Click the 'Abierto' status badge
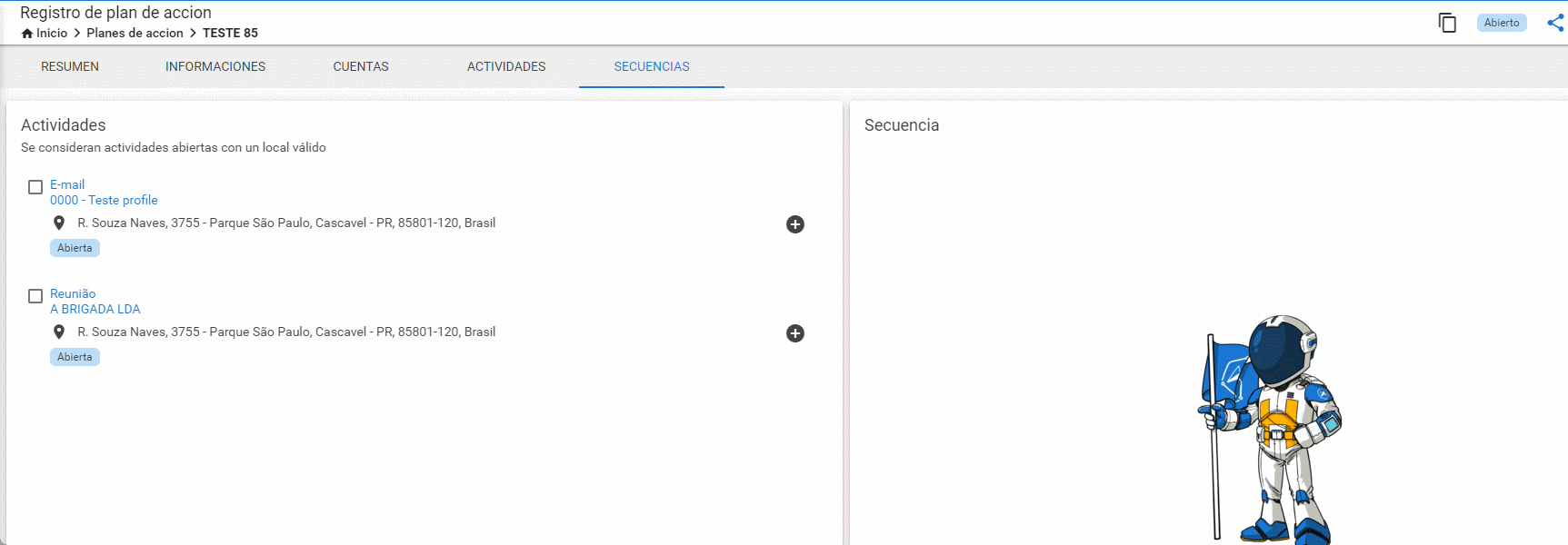The width and height of the screenshot is (1568, 545). pyautogui.click(x=1502, y=23)
